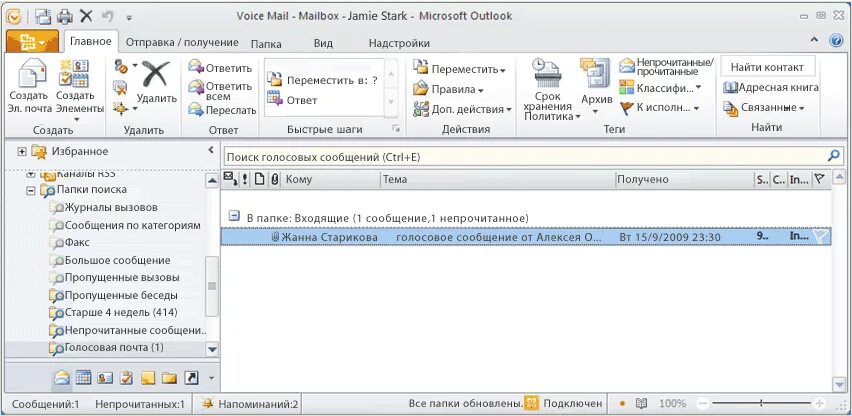852x416 pixels.
Task: Open message from Жанна Старикова
Action: 525,237
